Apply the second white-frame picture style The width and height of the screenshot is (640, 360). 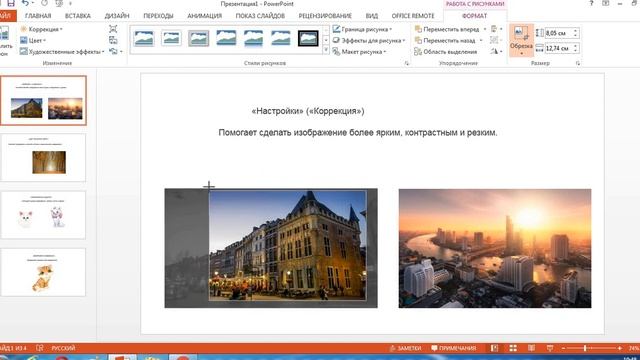[171, 38]
